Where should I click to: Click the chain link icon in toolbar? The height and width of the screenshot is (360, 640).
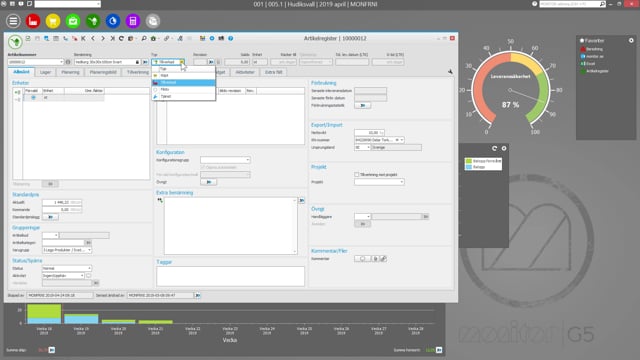pyautogui.click(x=167, y=38)
